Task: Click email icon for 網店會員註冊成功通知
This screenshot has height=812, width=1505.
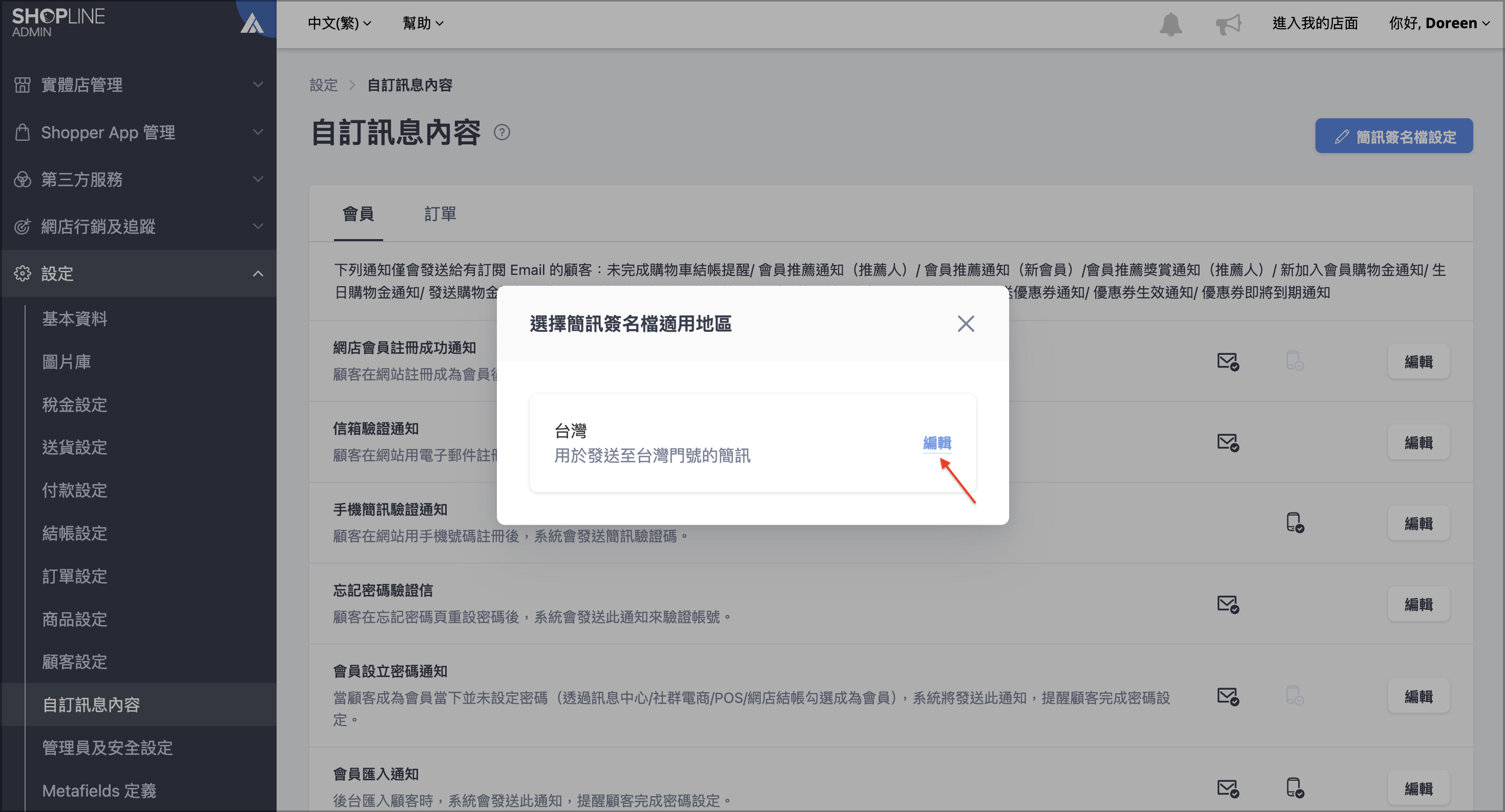Action: pyautogui.click(x=1228, y=361)
